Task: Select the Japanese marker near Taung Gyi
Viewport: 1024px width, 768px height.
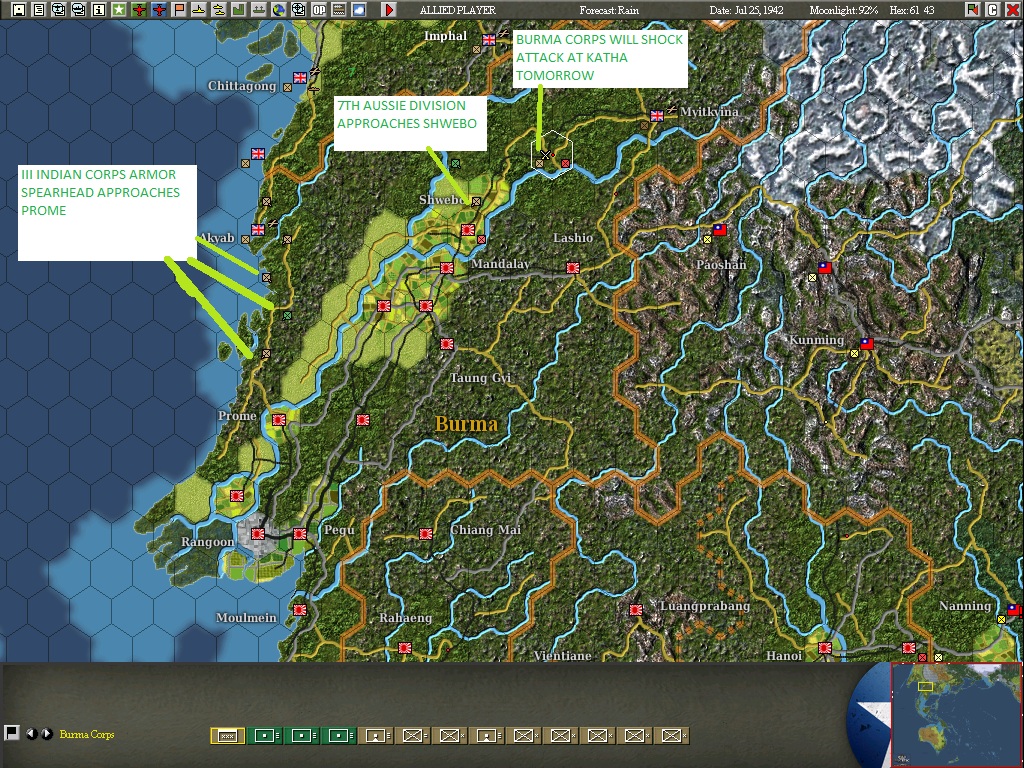Action: pos(447,344)
